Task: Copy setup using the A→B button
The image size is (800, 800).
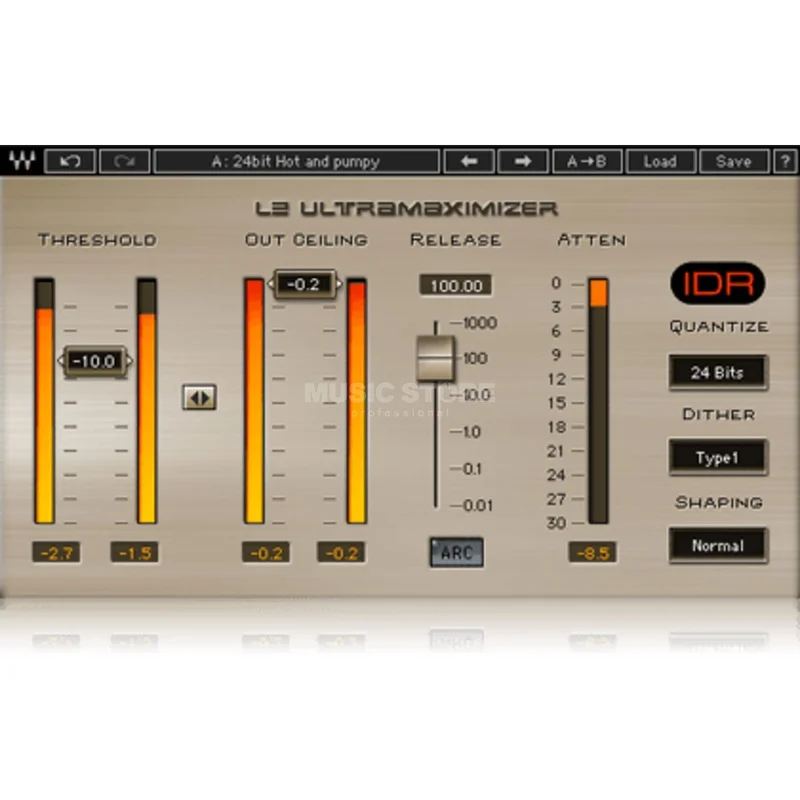Action: click(x=587, y=162)
